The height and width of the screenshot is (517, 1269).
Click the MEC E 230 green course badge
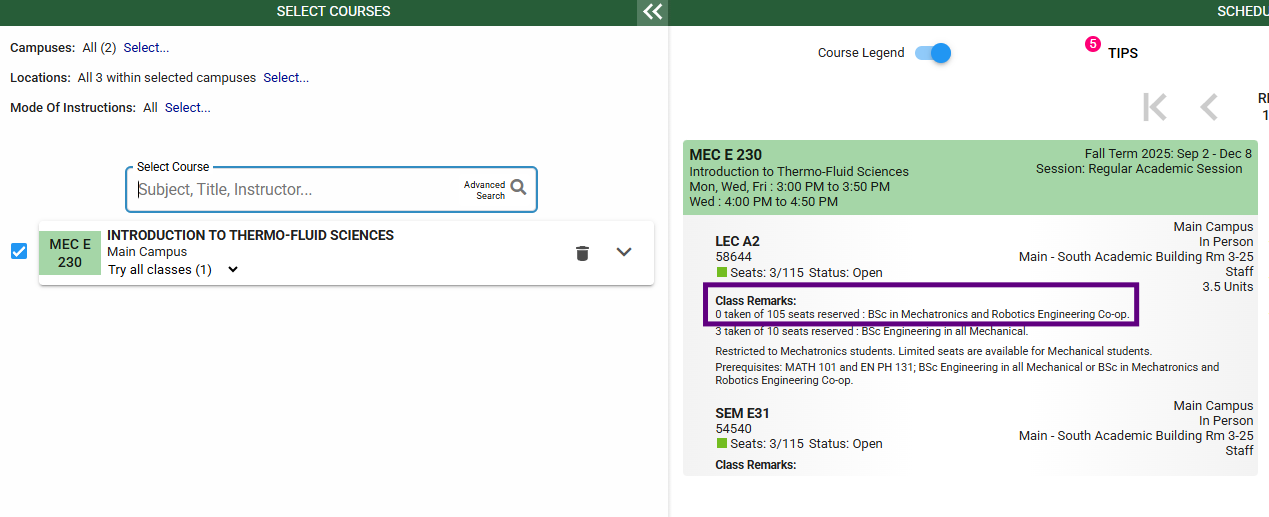coord(70,253)
